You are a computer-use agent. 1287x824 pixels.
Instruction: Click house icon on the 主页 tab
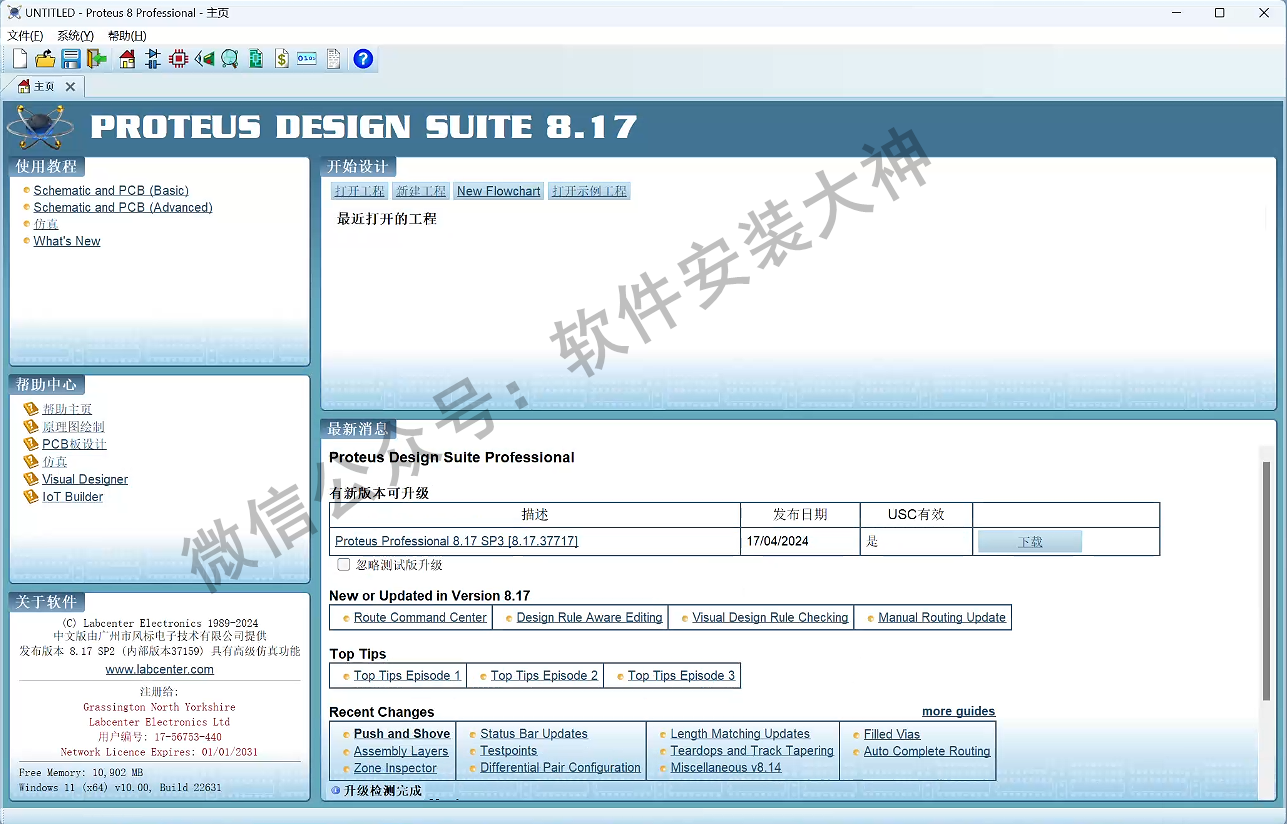point(24,87)
